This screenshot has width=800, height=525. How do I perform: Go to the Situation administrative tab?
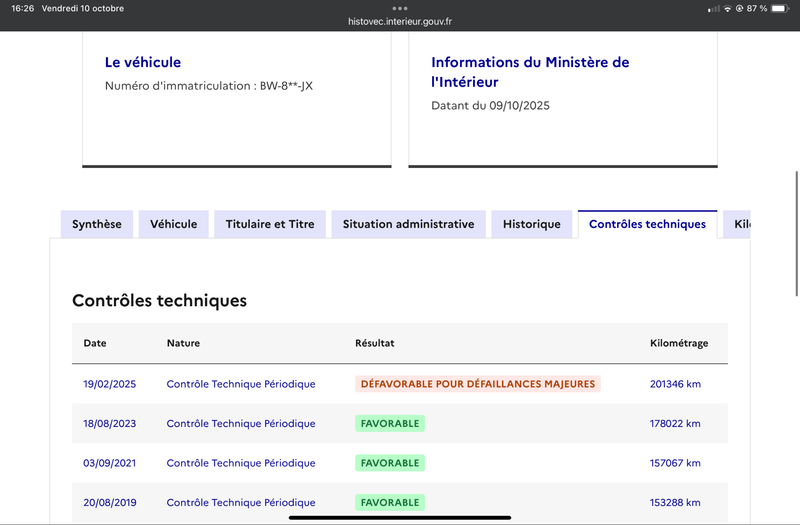pos(408,224)
